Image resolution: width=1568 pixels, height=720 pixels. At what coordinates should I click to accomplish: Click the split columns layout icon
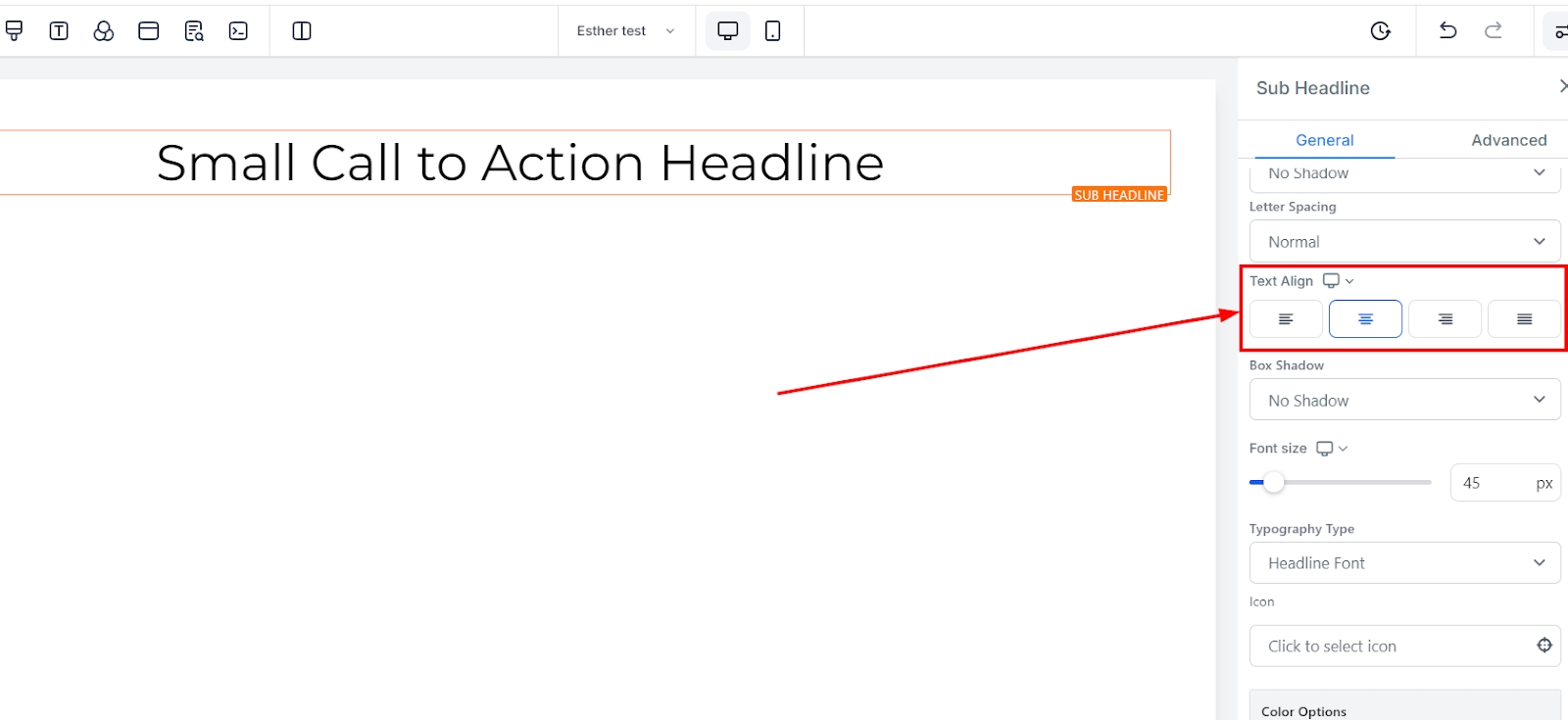coord(302,31)
